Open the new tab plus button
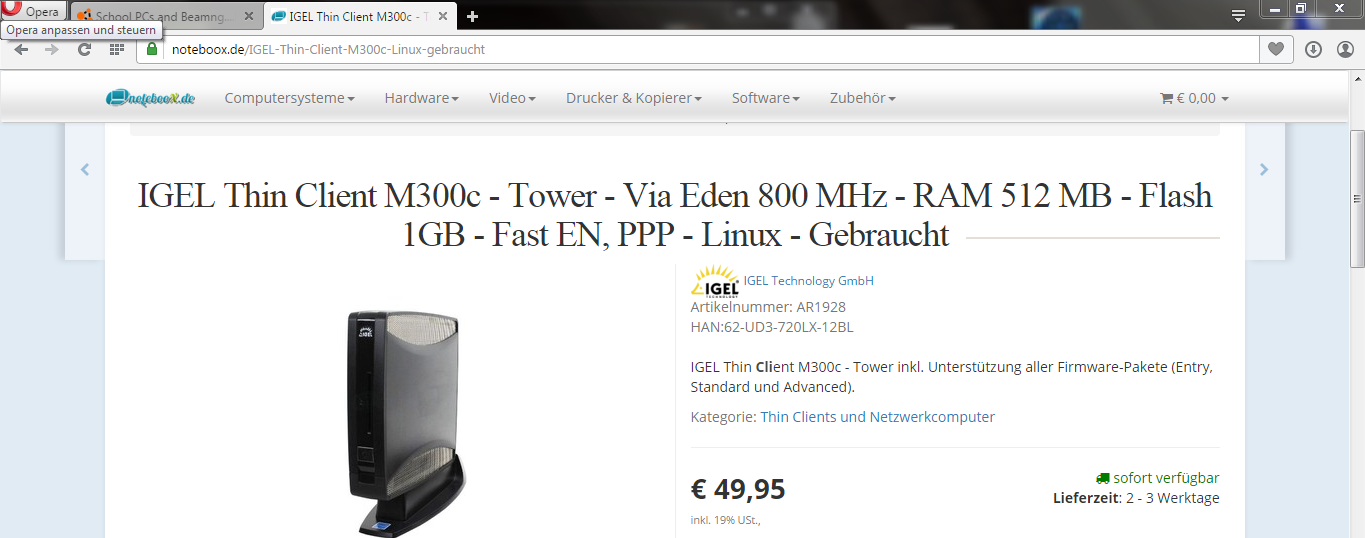Image resolution: width=1365 pixels, height=538 pixels. tap(473, 16)
